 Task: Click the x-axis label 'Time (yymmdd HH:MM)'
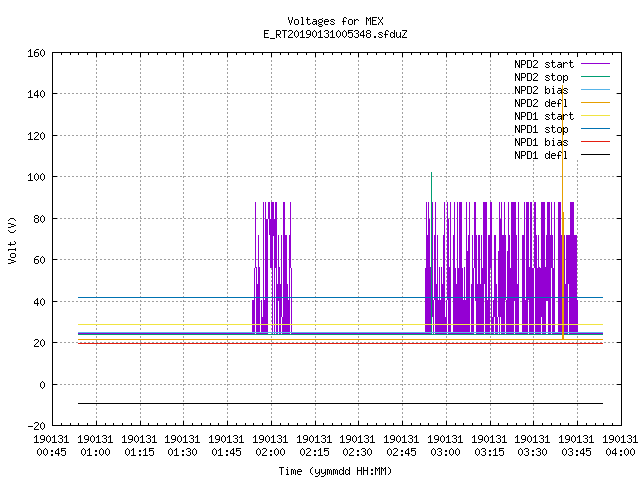[335, 471]
